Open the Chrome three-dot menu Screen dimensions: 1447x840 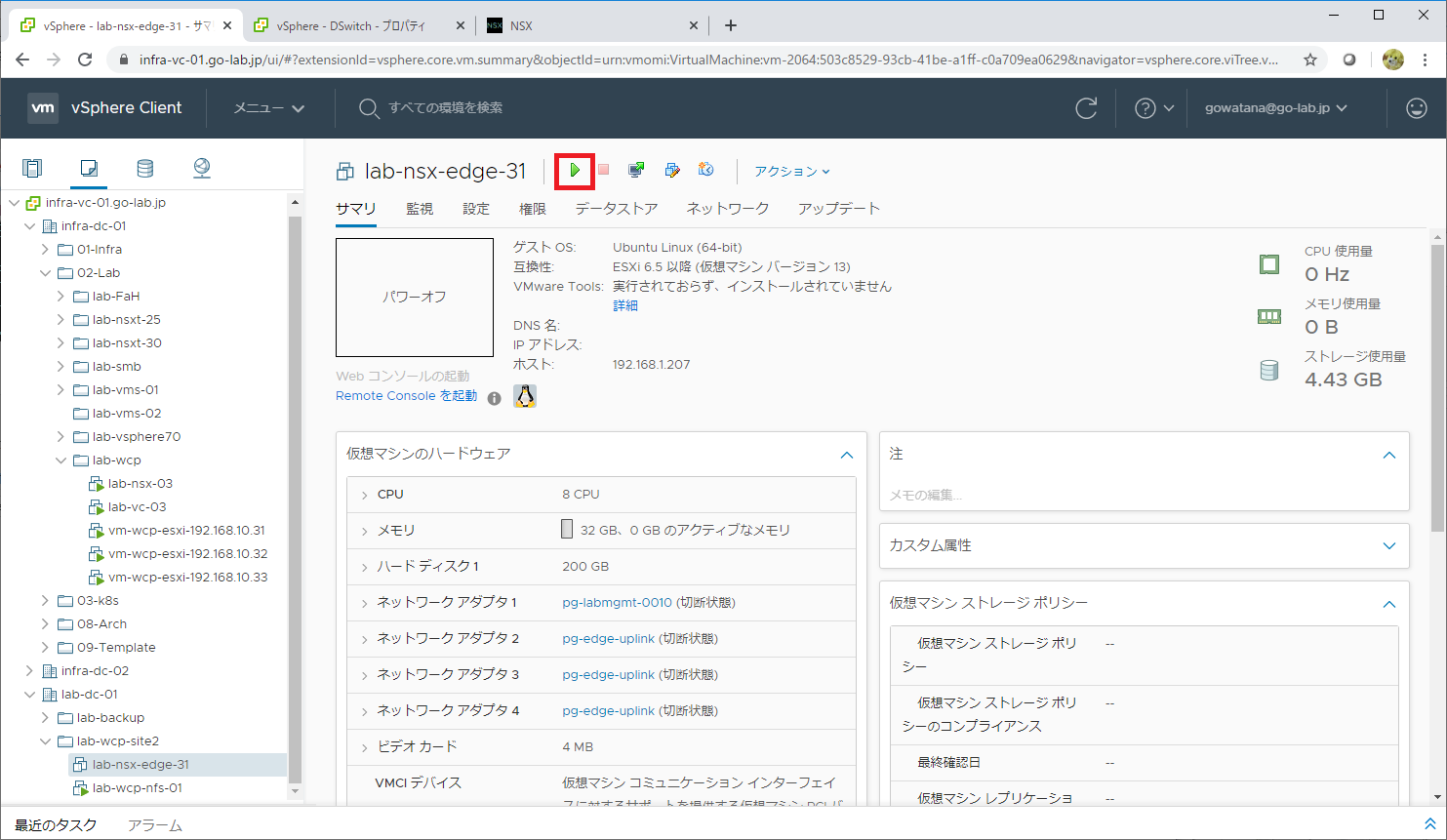(x=1426, y=60)
